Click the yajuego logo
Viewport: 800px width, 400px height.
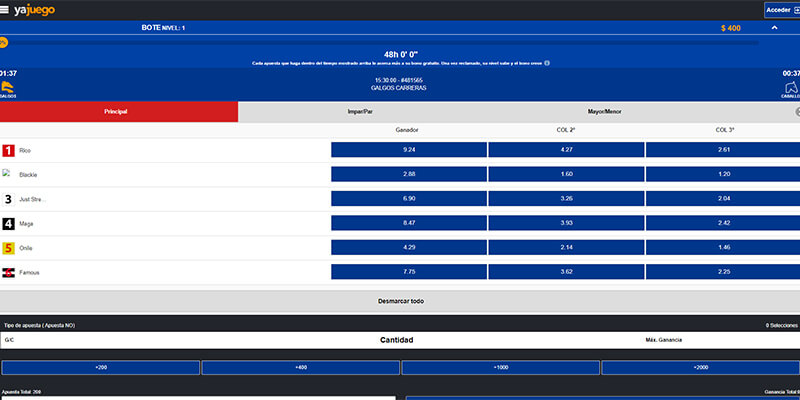tap(34, 10)
